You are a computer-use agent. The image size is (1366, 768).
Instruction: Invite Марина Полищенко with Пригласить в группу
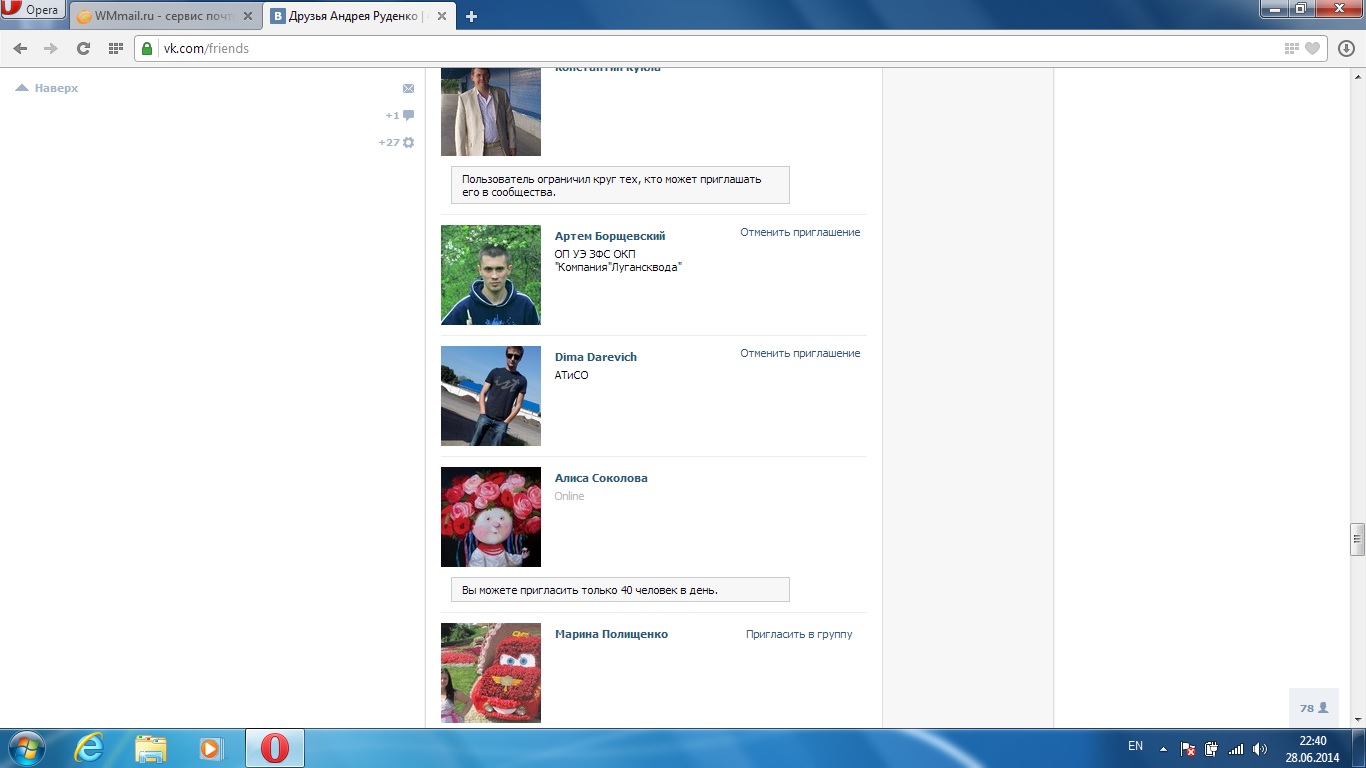click(799, 634)
